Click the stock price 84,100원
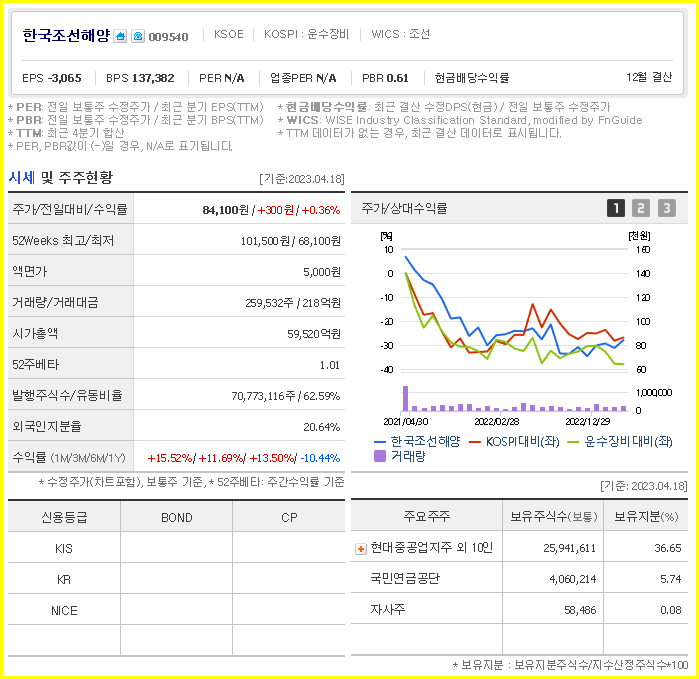The image size is (699, 679). pos(226,210)
